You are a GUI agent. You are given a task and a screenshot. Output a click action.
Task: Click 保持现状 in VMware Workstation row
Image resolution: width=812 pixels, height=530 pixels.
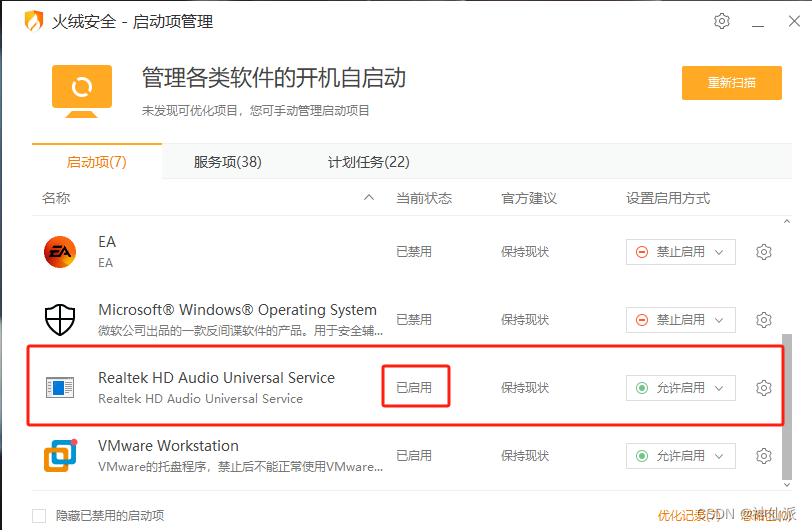(x=525, y=456)
